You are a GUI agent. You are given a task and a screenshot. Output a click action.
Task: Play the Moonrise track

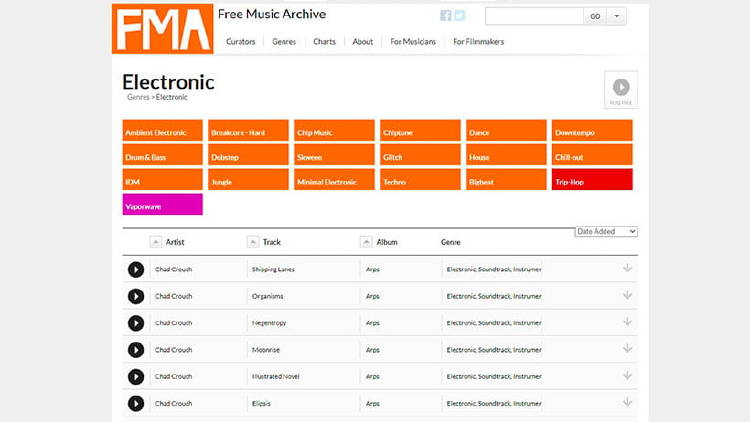[x=136, y=350]
